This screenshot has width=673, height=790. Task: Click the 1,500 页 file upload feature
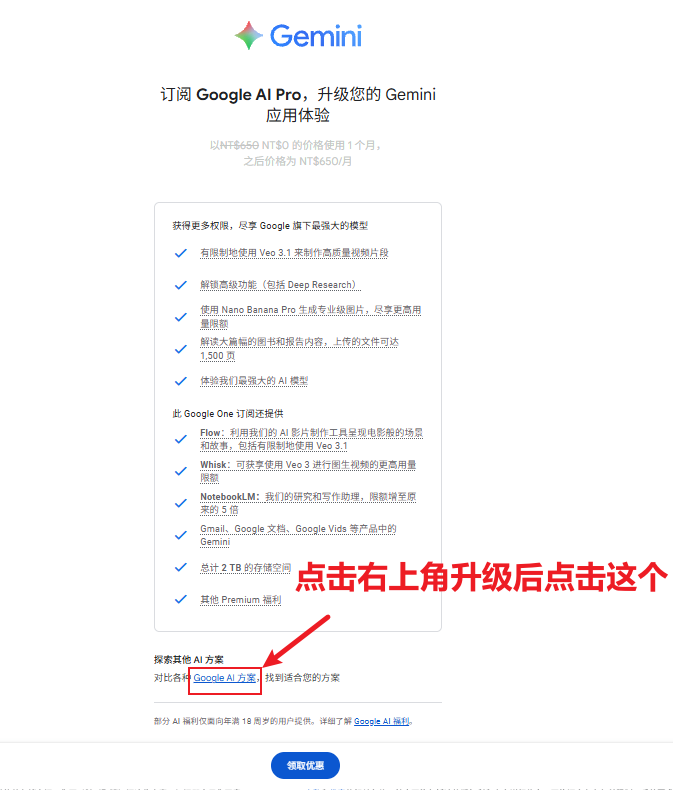tap(299, 349)
